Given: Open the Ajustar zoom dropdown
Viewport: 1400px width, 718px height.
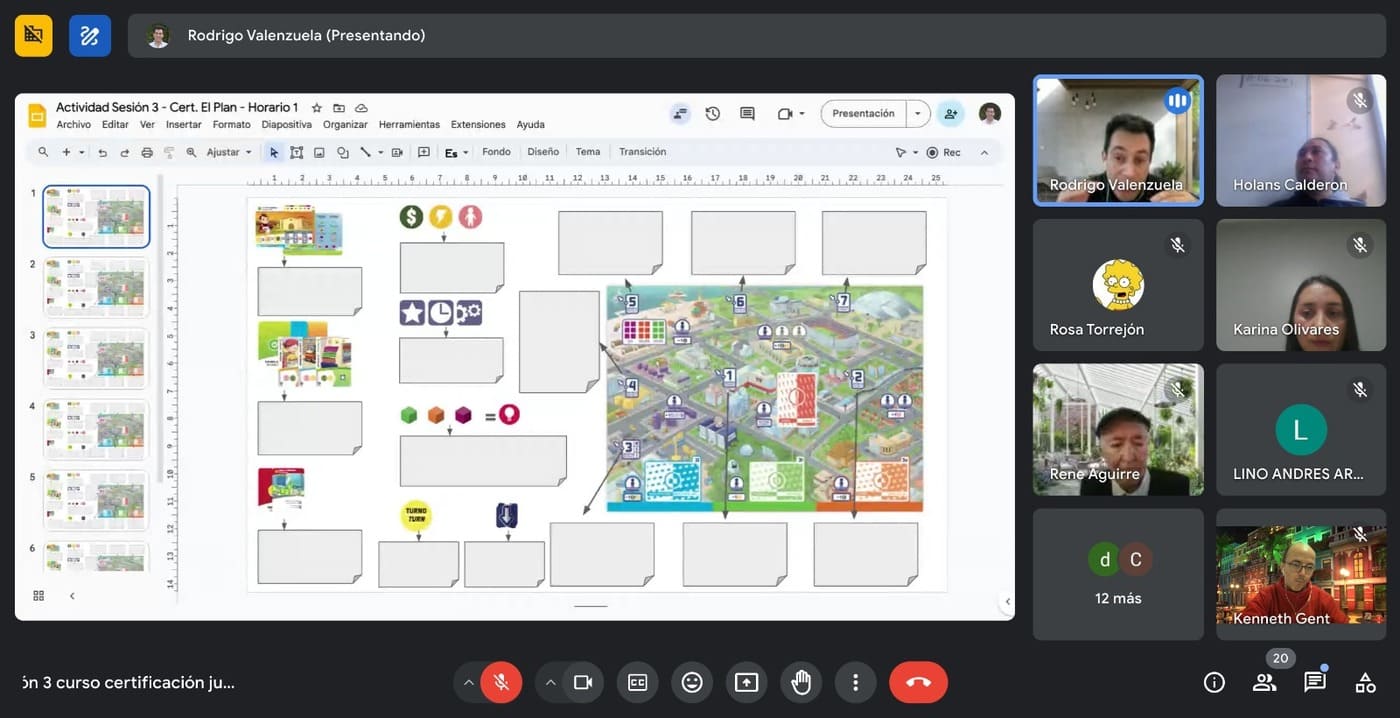Looking at the screenshot, I should (229, 152).
